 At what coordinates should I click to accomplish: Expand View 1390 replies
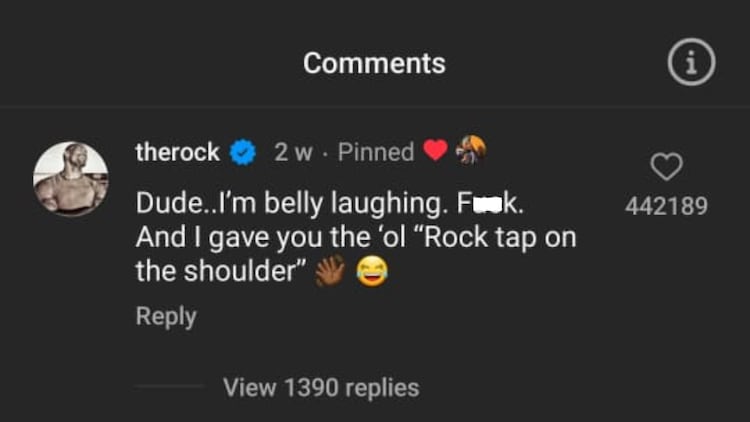coord(321,387)
